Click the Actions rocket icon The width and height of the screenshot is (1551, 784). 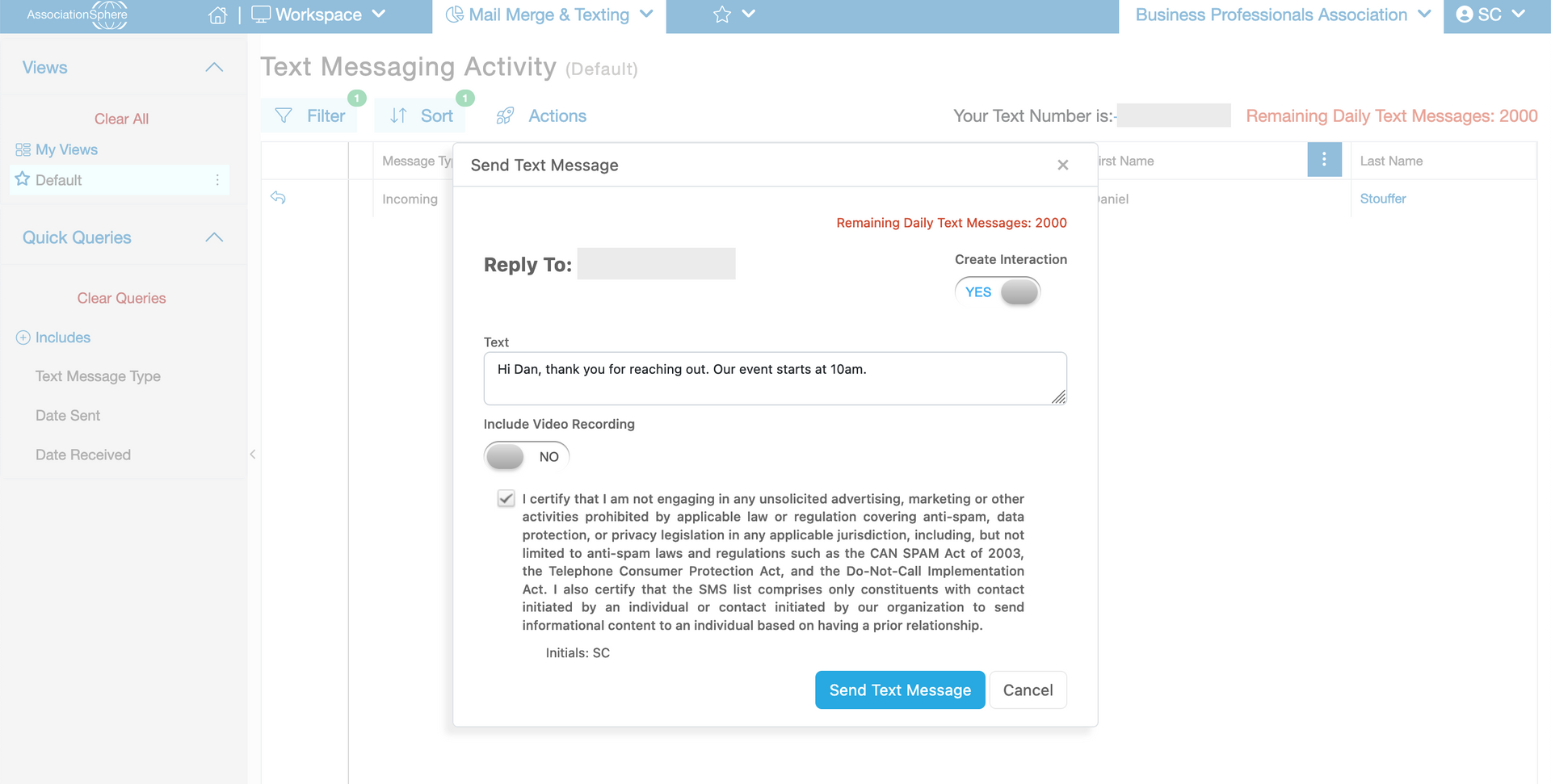[x=505, y=115]
